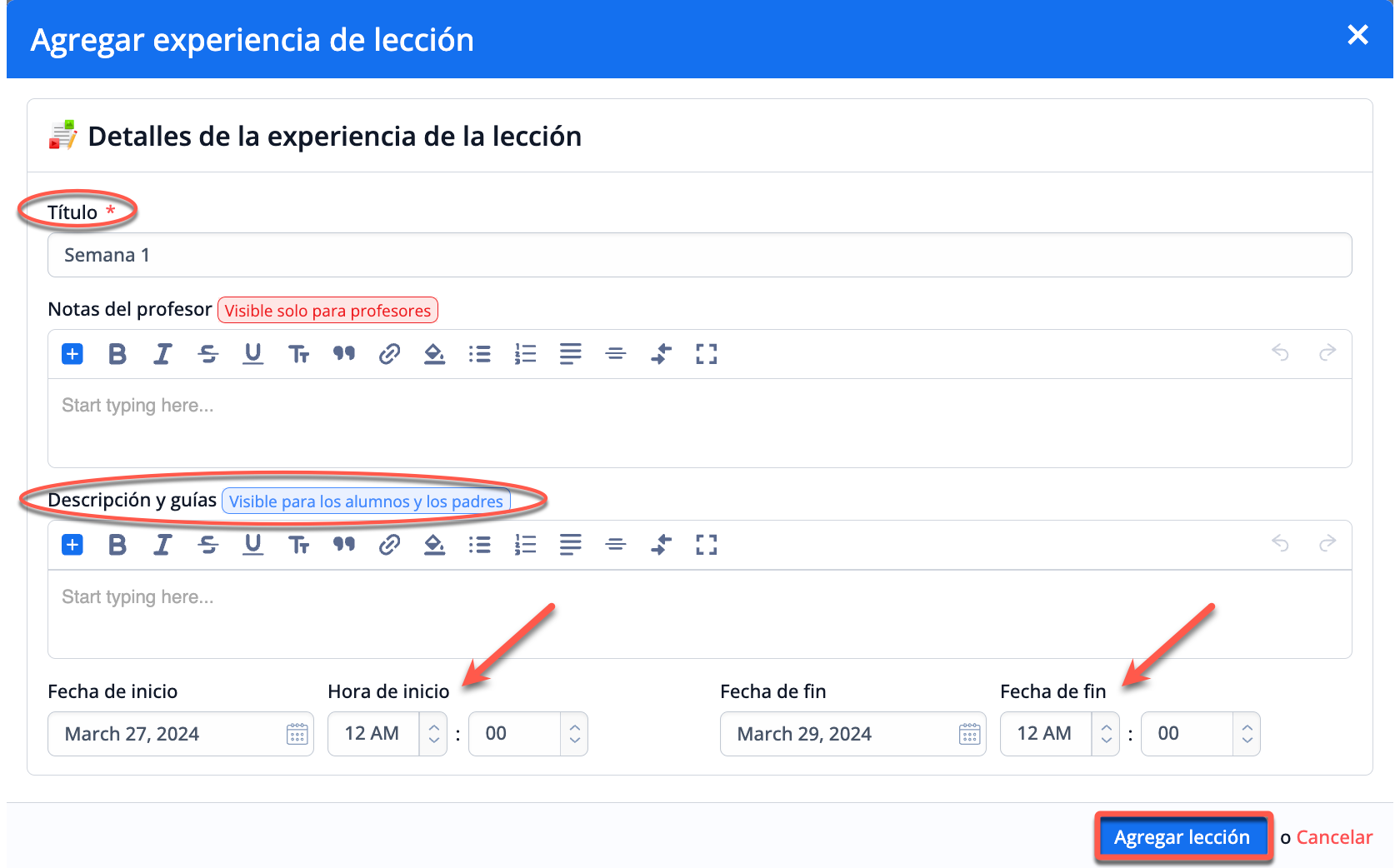The width and height of the screenshot is (1400, 868).
Task: Add bulleted list in Descripción y guías editor
Action: pyautogui.click(x=479, y=545)
